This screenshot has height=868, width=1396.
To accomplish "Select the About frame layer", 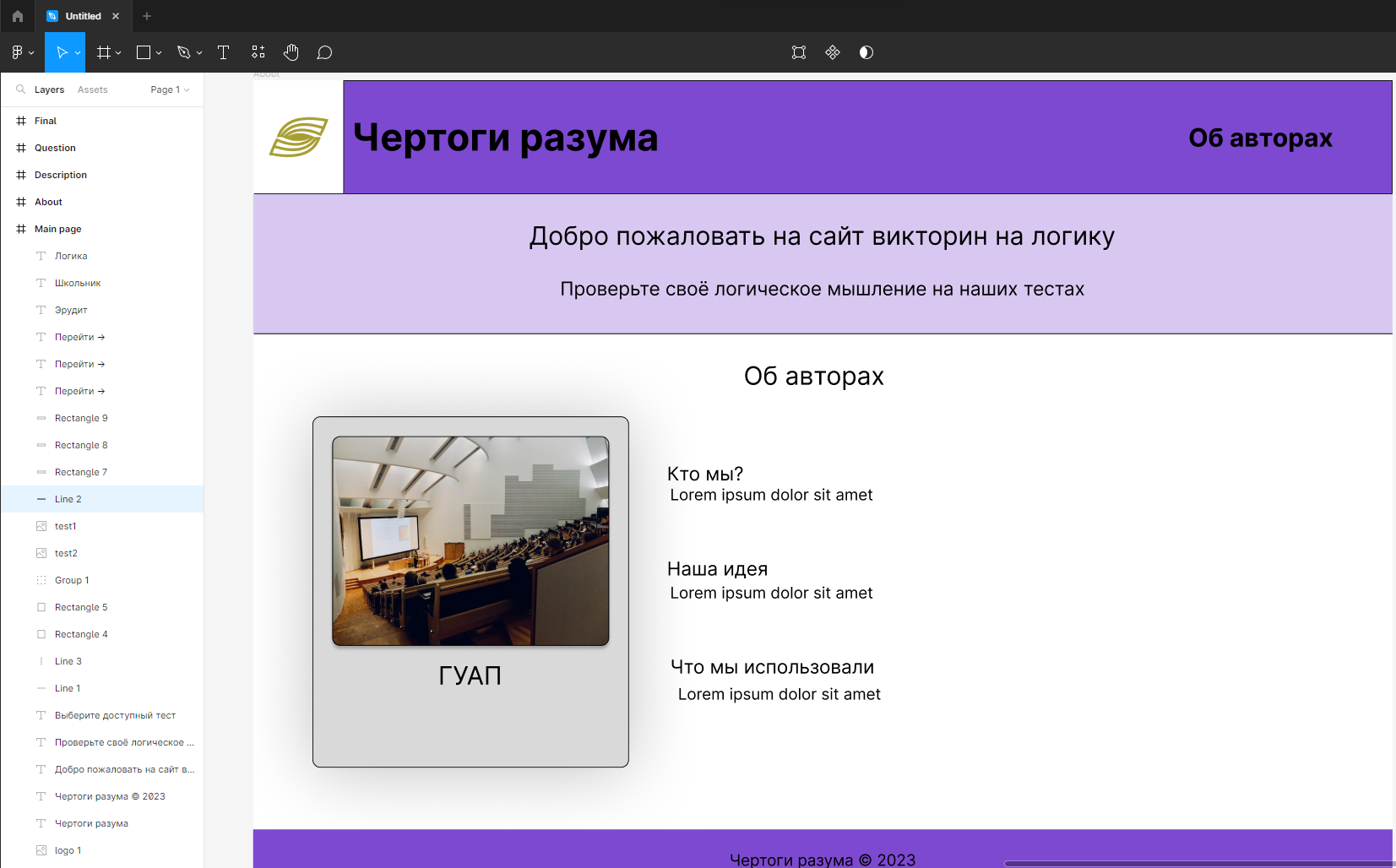I will point(102,202).
